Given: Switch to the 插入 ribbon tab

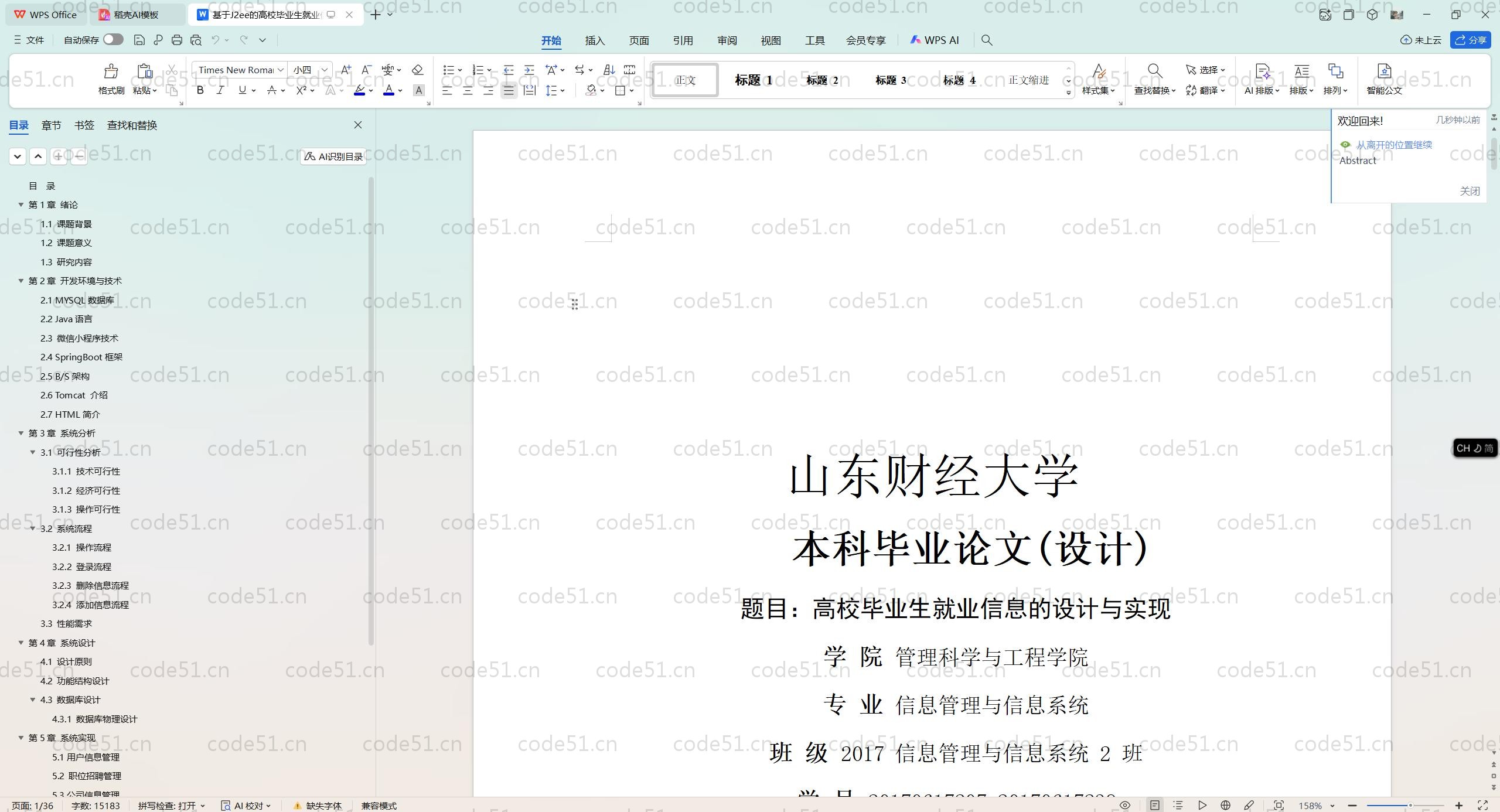Looking at the screenshot, I should 594,40.
